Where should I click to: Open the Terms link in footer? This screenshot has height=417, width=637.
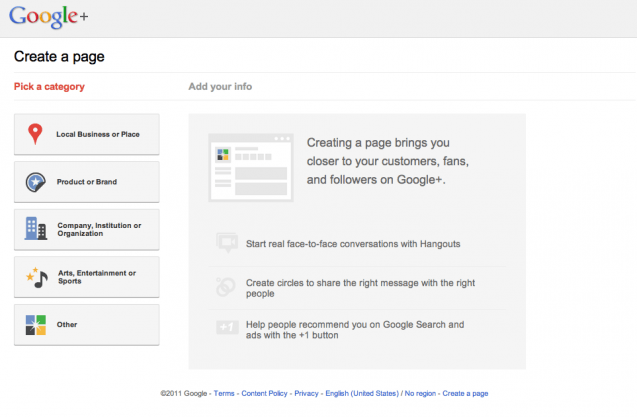tap(224, 393)
